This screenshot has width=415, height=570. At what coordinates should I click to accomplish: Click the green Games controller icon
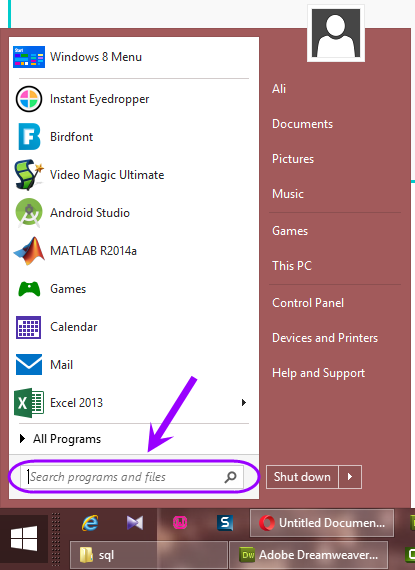click(x=29, y=289)
